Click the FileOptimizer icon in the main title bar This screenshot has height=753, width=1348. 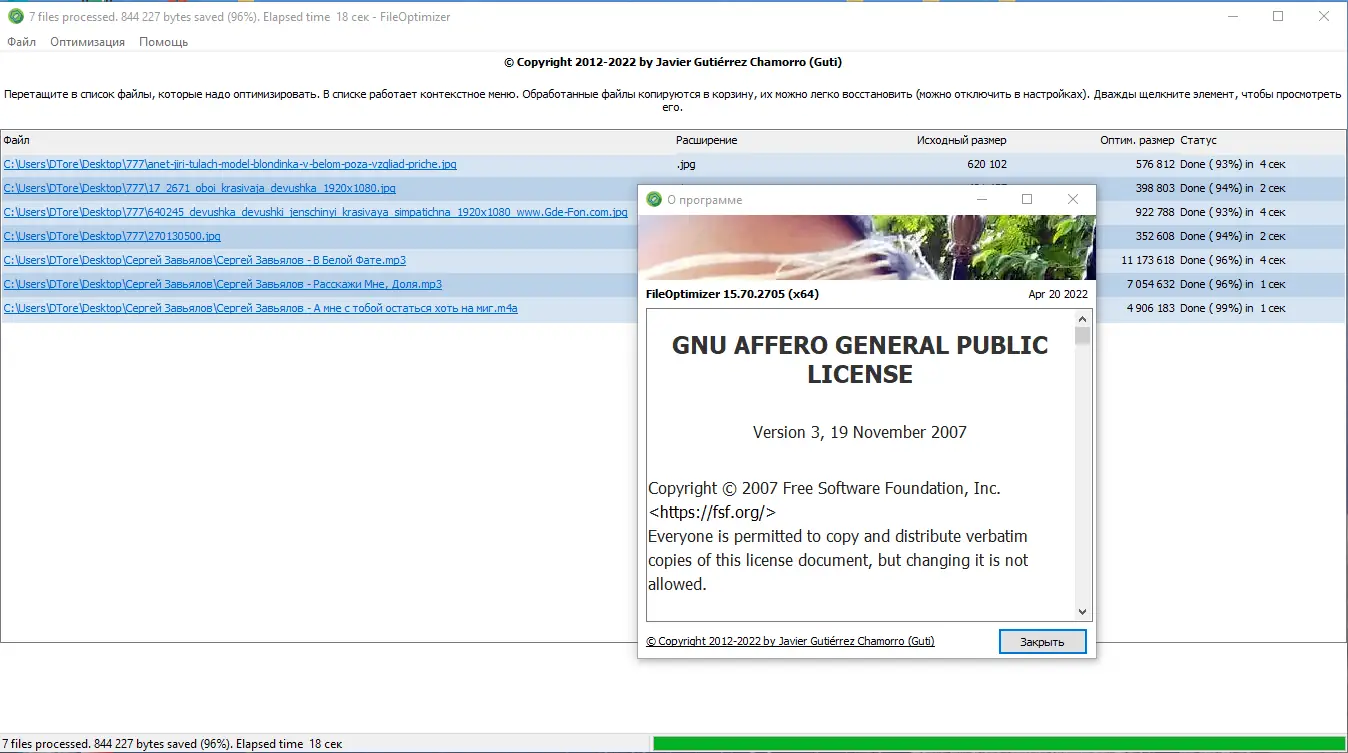15,17
